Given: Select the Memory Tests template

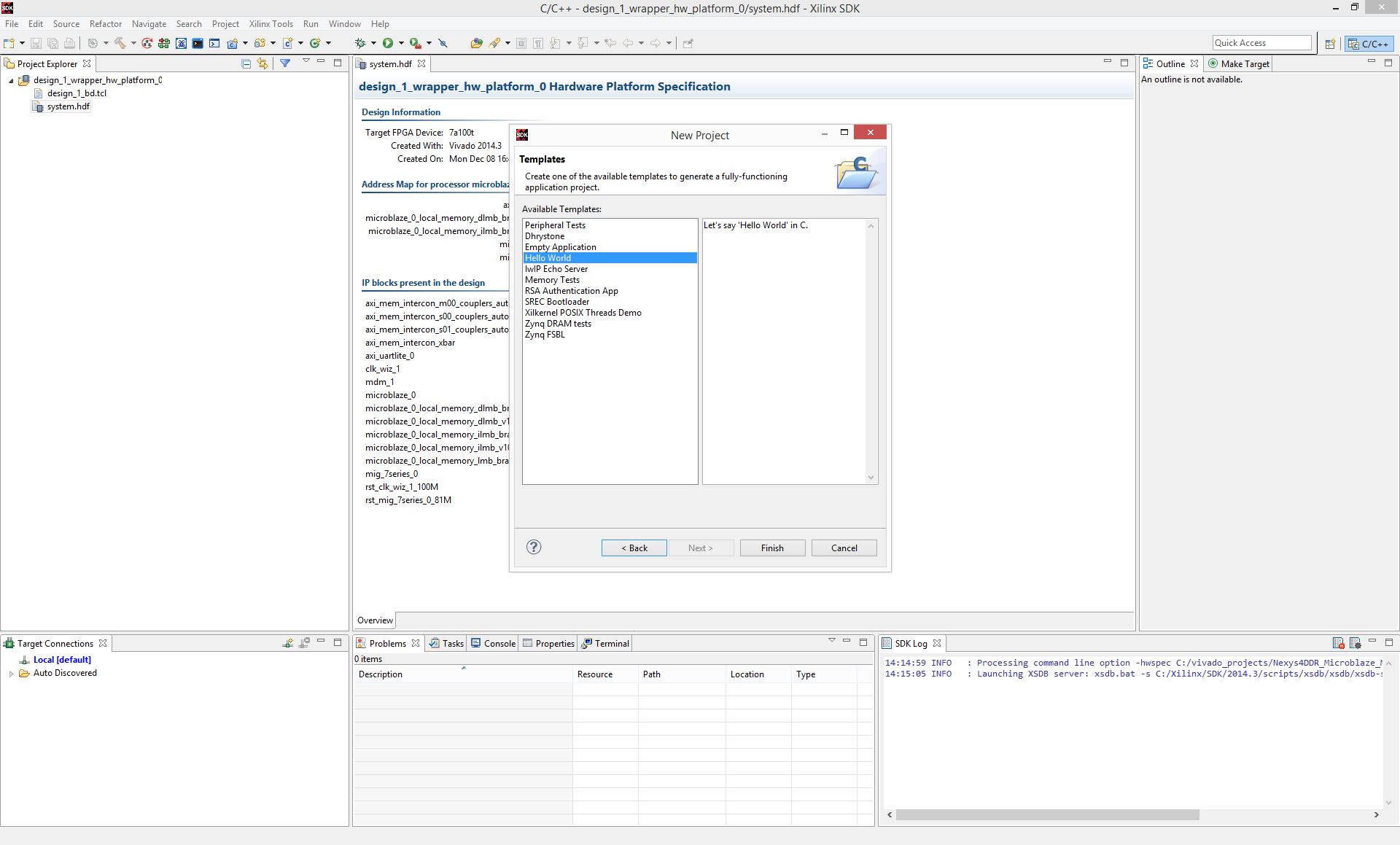Looking at the screenshot, I should coord(552,280).
